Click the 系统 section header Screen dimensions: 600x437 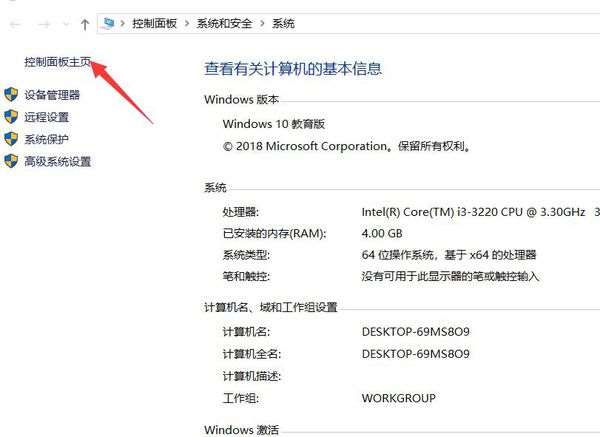tap(215, 188)
